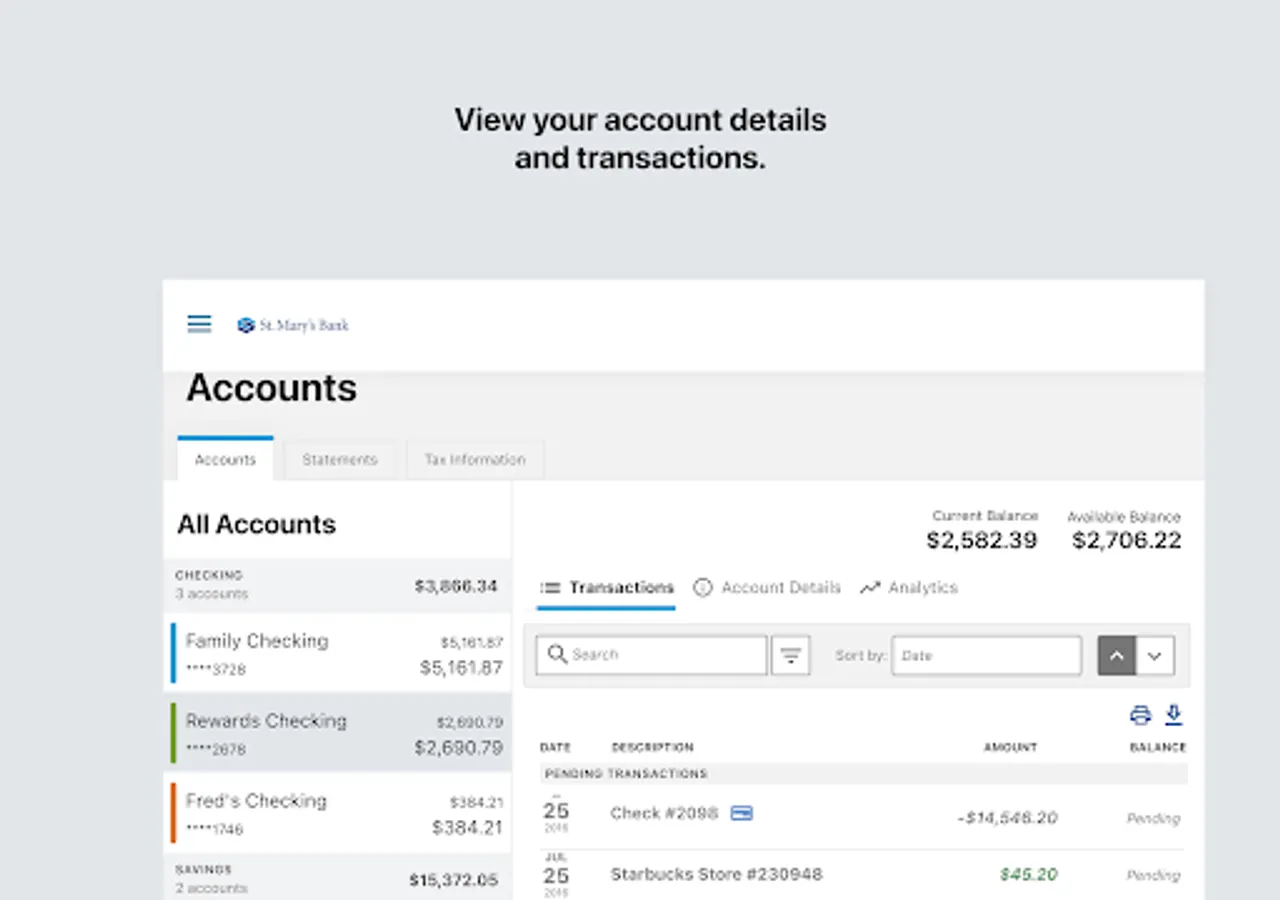Click the St. Mary's Bank logo
The width and height of the screenshot is (1280, 900).
(293, 325)
